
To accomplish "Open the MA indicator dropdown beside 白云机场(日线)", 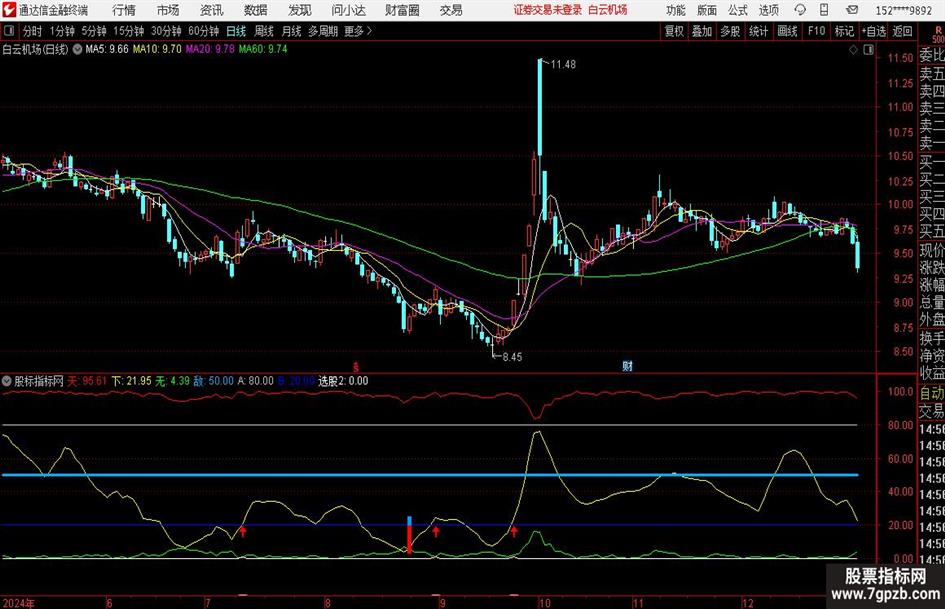I will [77, 49].
